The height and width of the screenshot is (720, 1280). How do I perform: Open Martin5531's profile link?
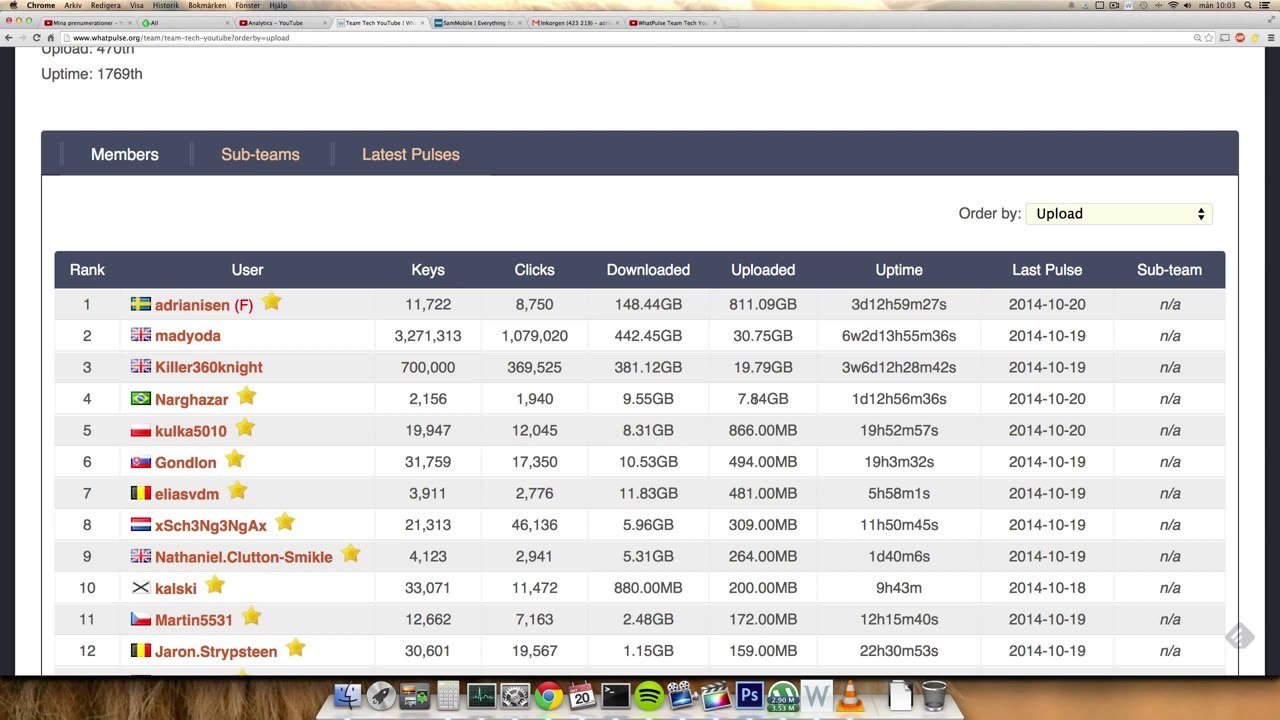pos(194,620)
